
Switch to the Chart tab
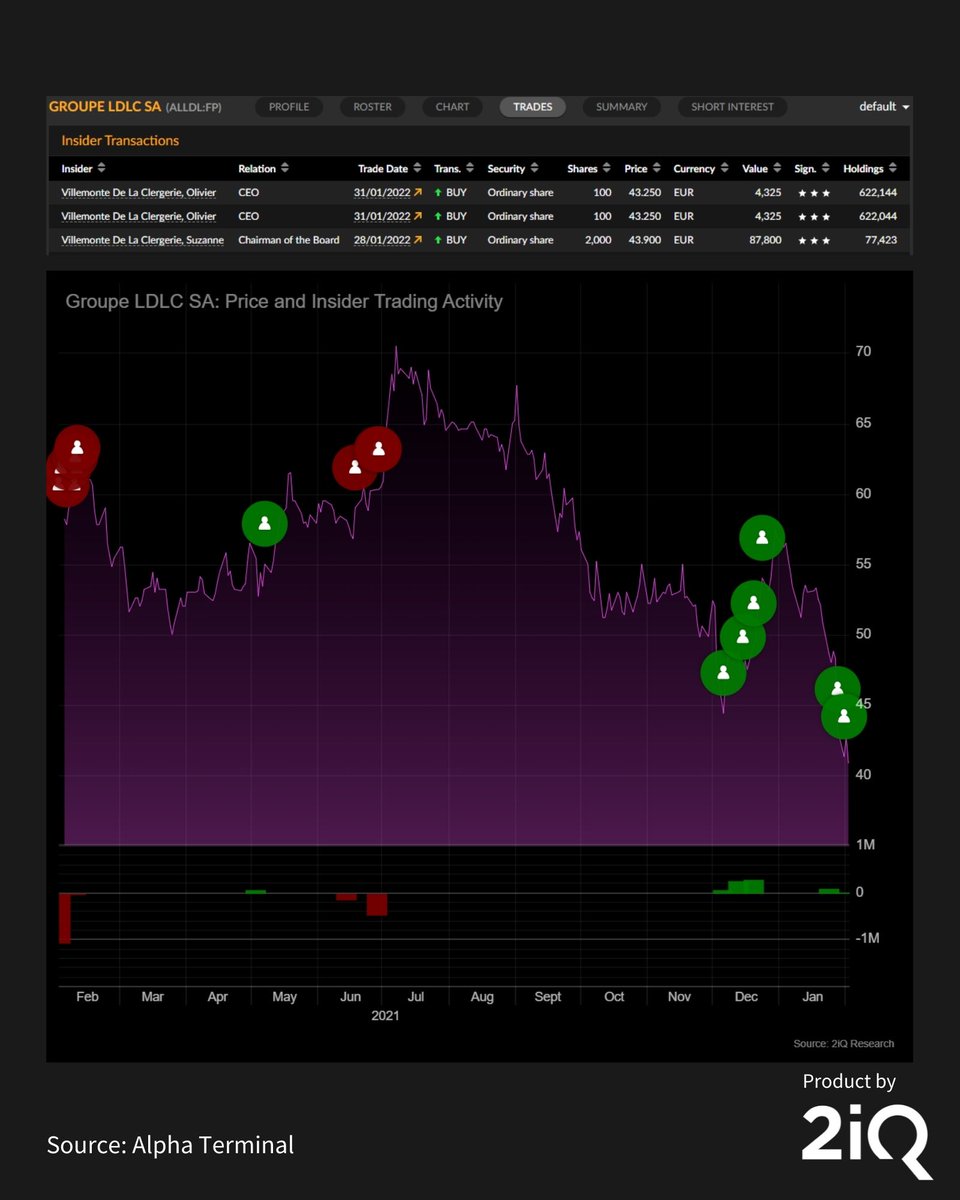coord(452,107)
